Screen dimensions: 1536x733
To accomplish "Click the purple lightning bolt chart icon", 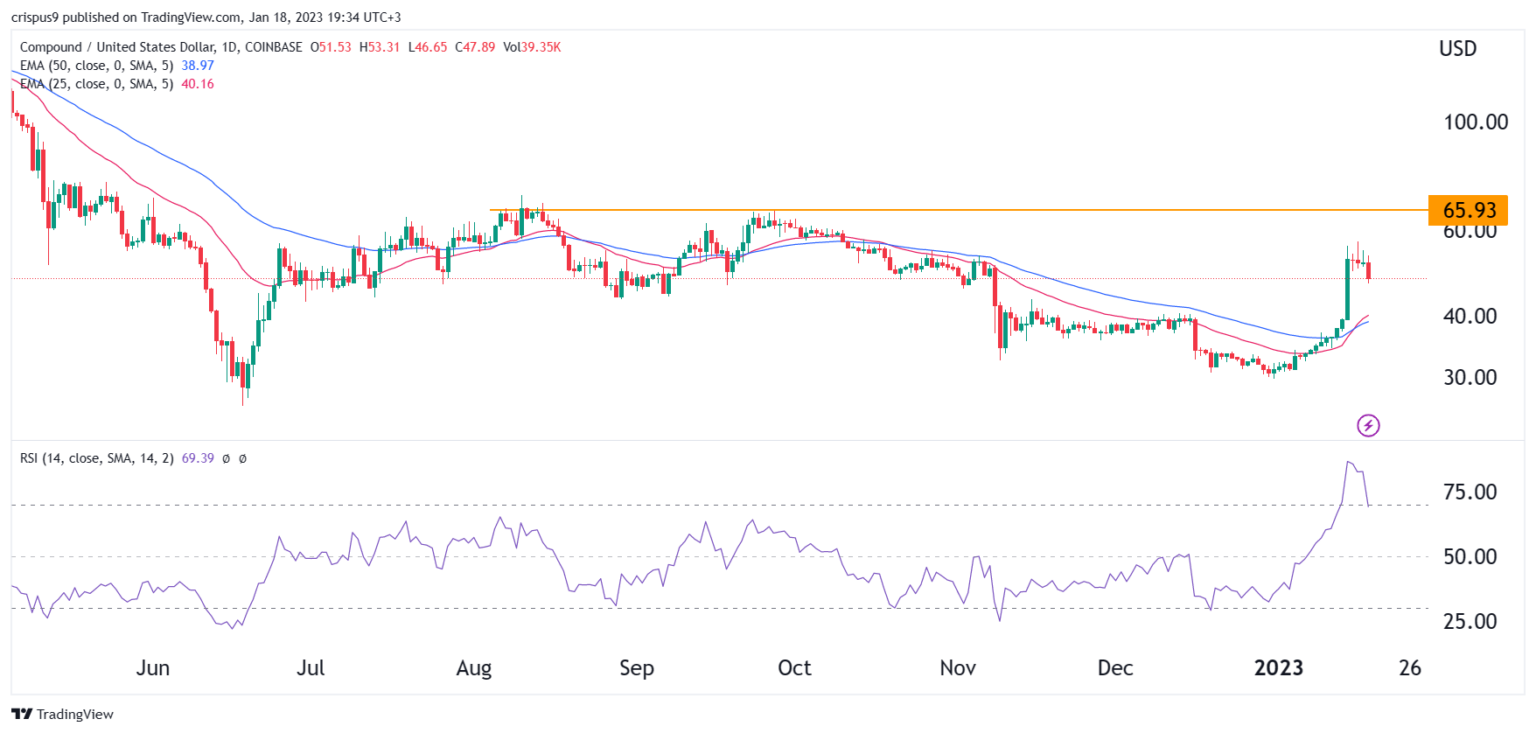I will click(x=1369, y=425).
